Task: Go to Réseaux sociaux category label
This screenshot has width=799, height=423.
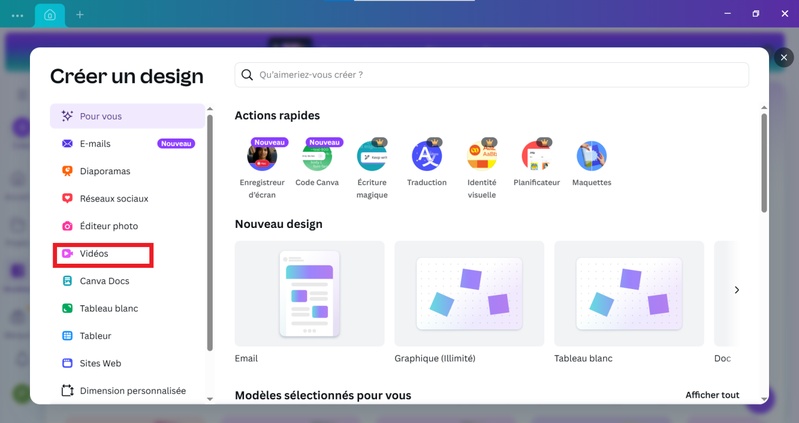Action: [114, 199]
